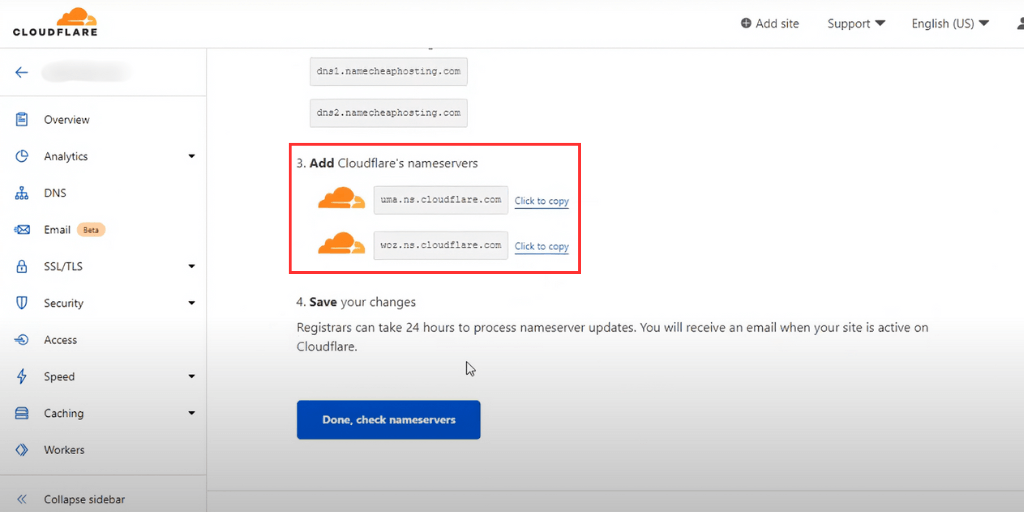Click the blurred site name in sidebar
1024x512 pixels.
point(84,72)
